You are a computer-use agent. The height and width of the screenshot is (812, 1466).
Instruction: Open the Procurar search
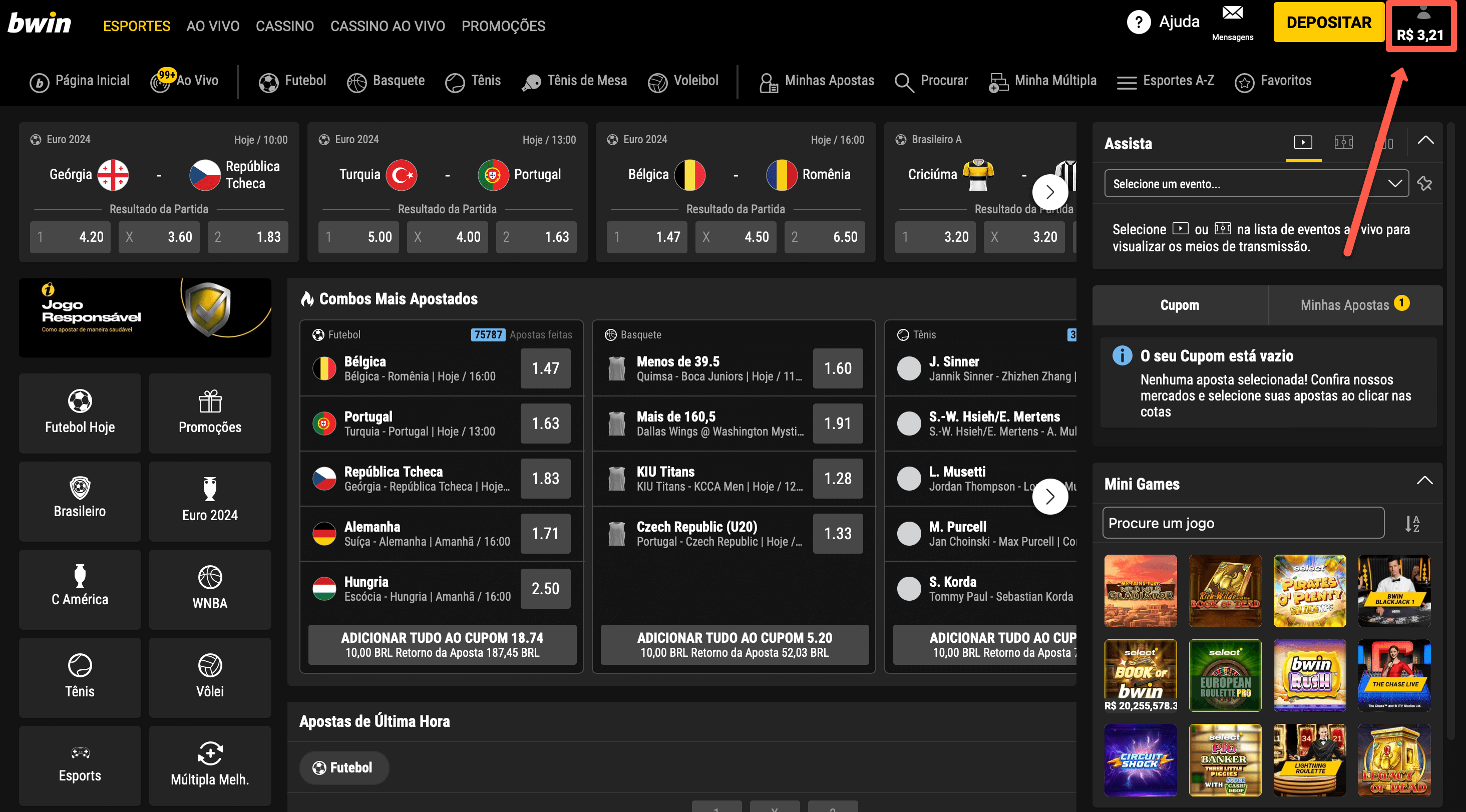931,81
